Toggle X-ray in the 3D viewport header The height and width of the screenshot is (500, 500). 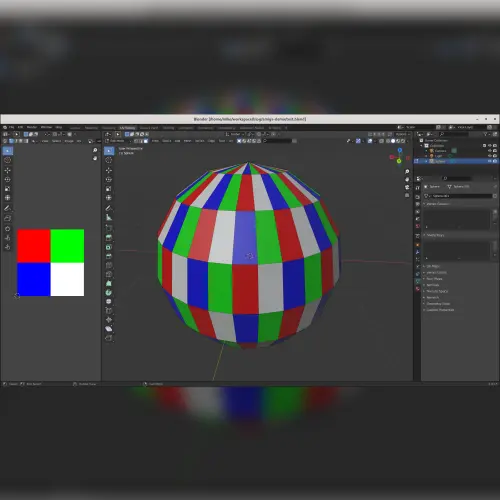[x=382, y=141]
